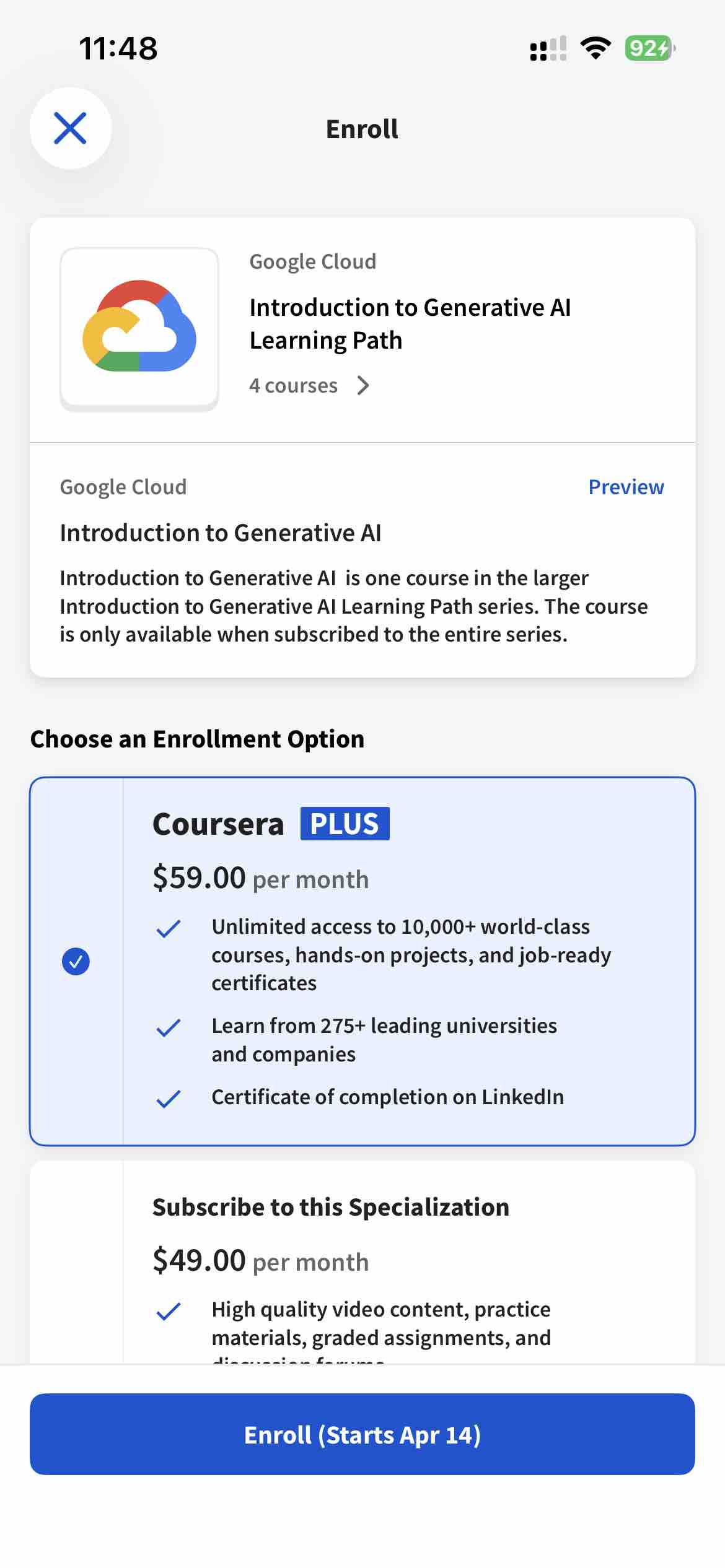
Task: Tap the Wi-Fi icon in status bar
Action: pyautogui.click(x=594, y=48)
